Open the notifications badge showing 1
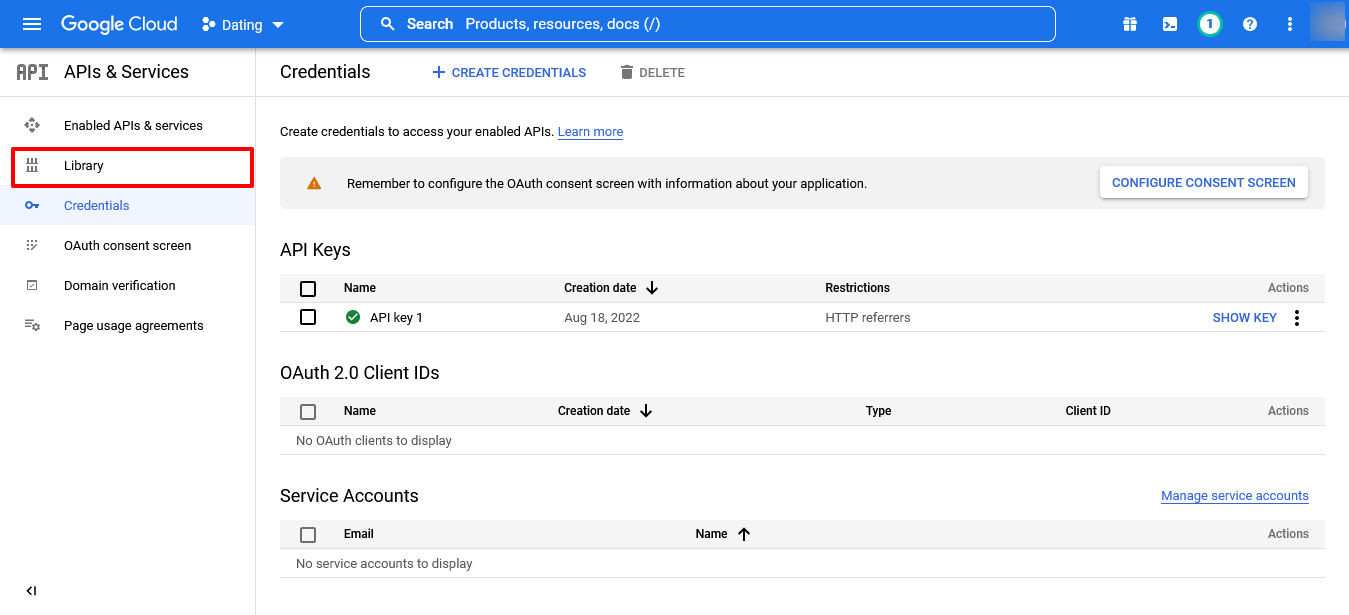 point(1210,24)
